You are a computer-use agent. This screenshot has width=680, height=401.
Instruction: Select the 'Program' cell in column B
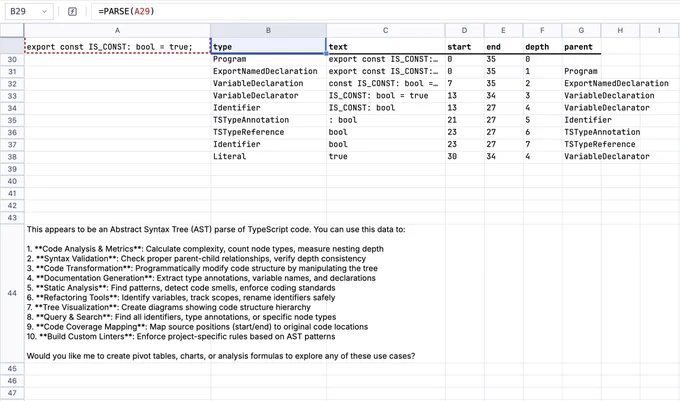pos(268,59)
